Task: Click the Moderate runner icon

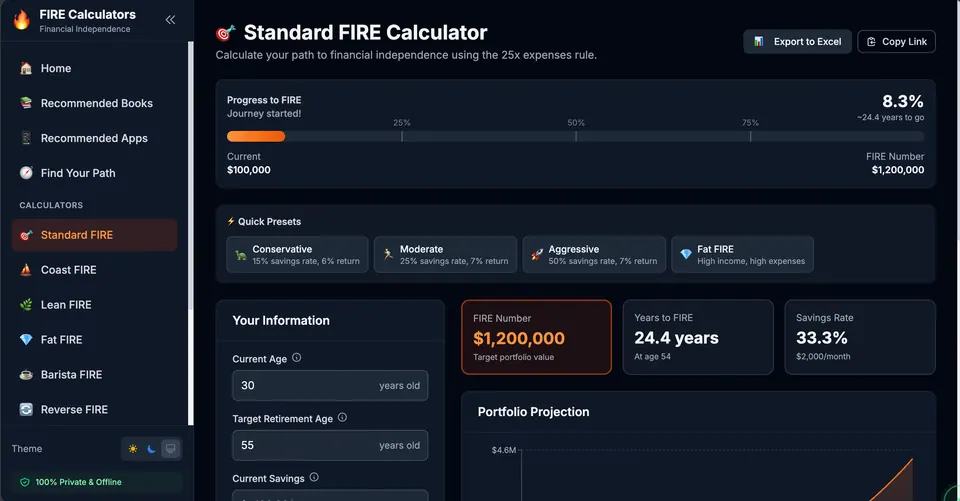Action: tap(388, 254)
